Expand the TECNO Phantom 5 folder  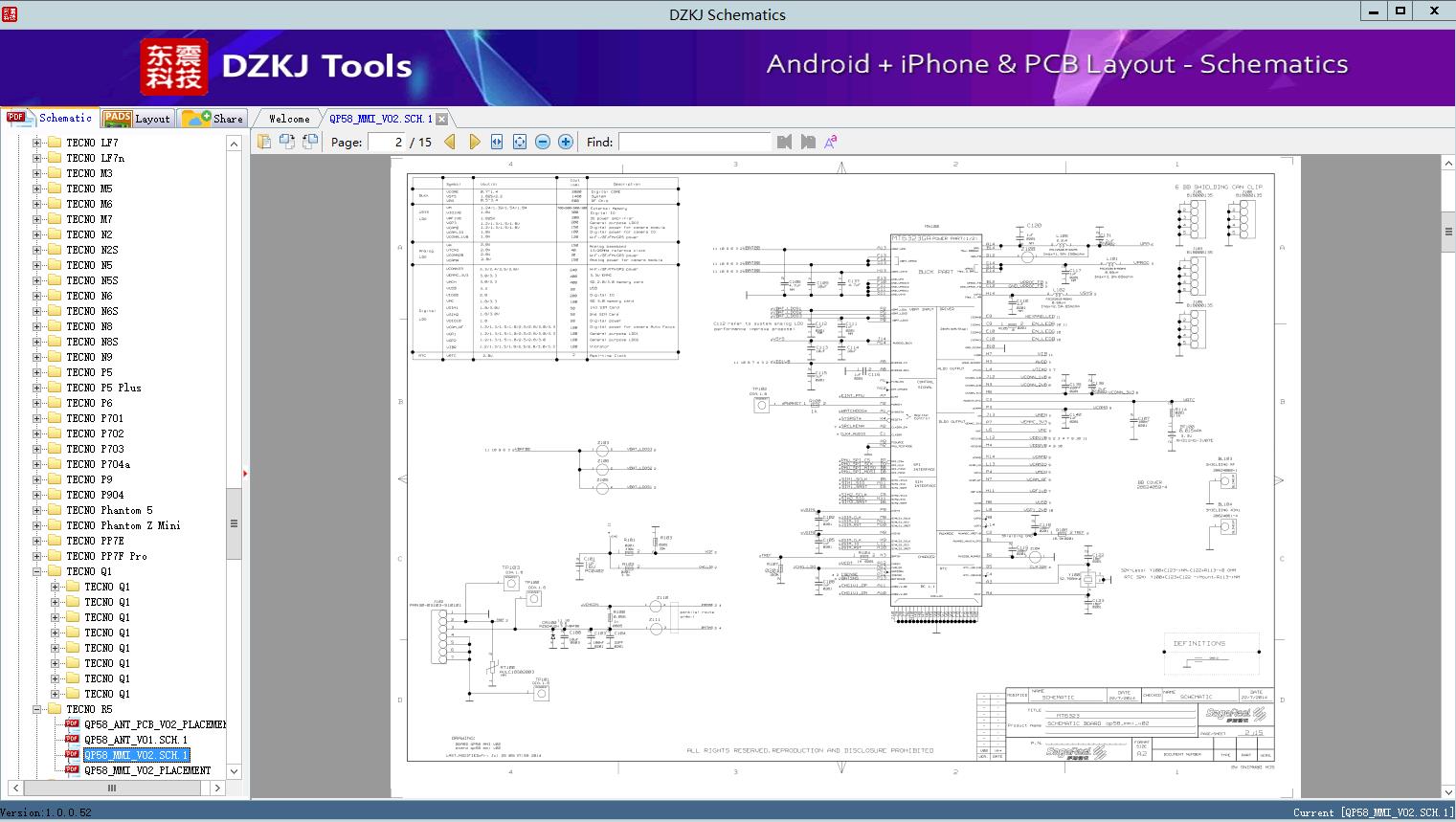pyautogui.click(x=37, y=510)
